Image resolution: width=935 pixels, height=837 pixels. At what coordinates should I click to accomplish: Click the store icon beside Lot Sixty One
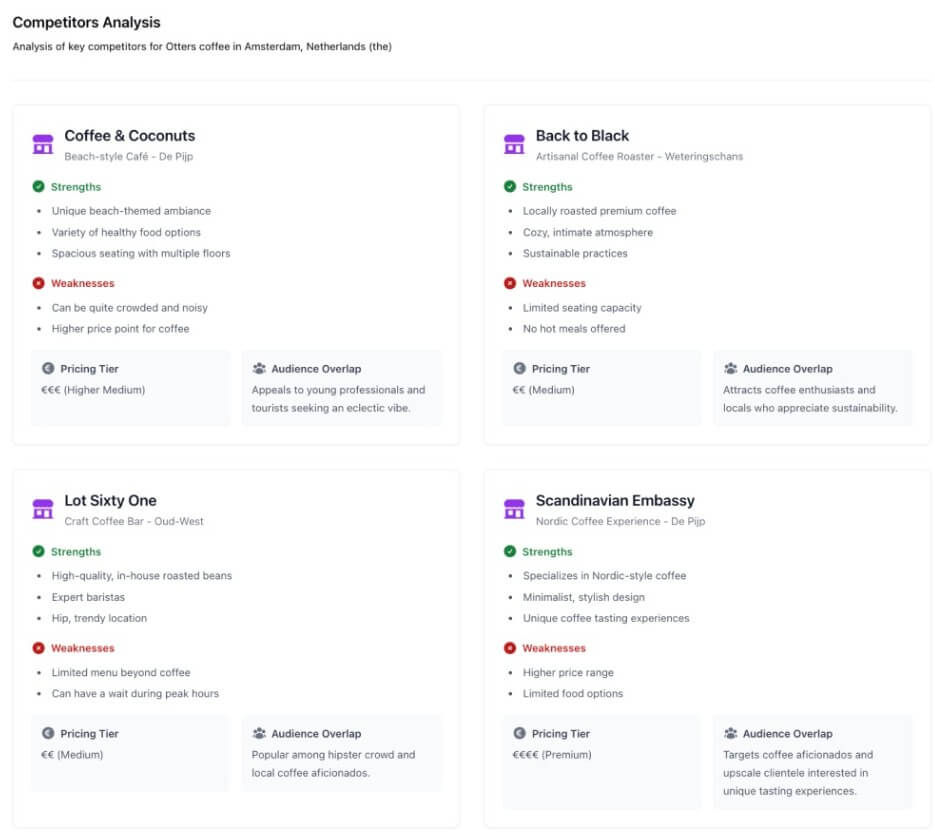[43, 509]
